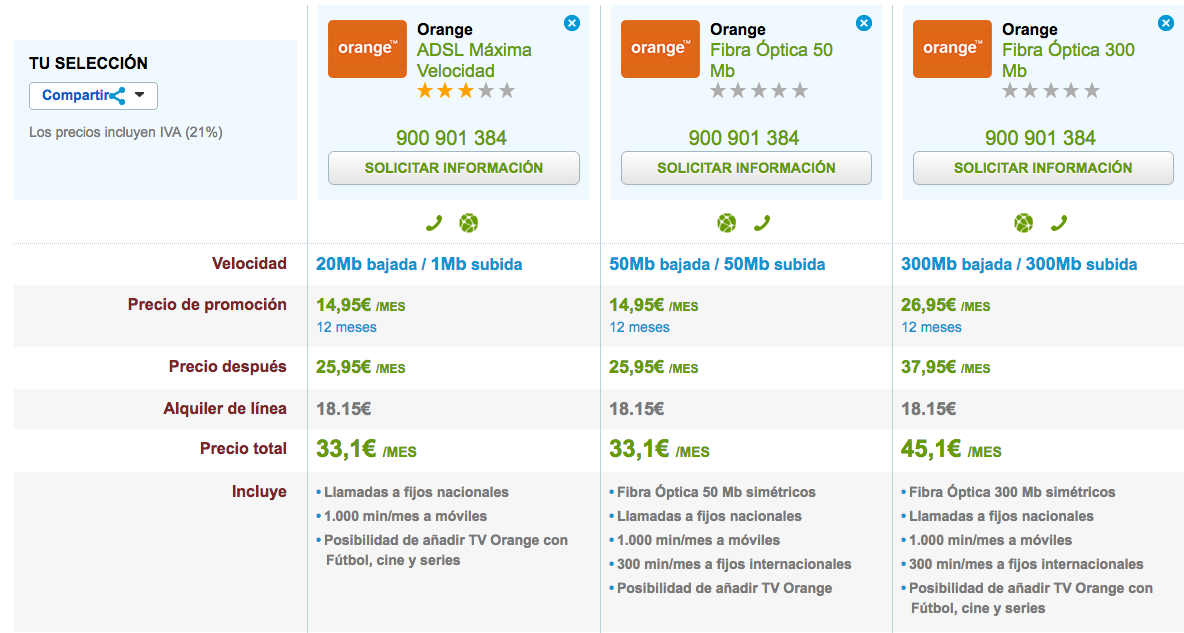The image size is (1184, 633).
Task: Click the speed '20Mb bajada / 1Mb subida'
Action: 419,264
